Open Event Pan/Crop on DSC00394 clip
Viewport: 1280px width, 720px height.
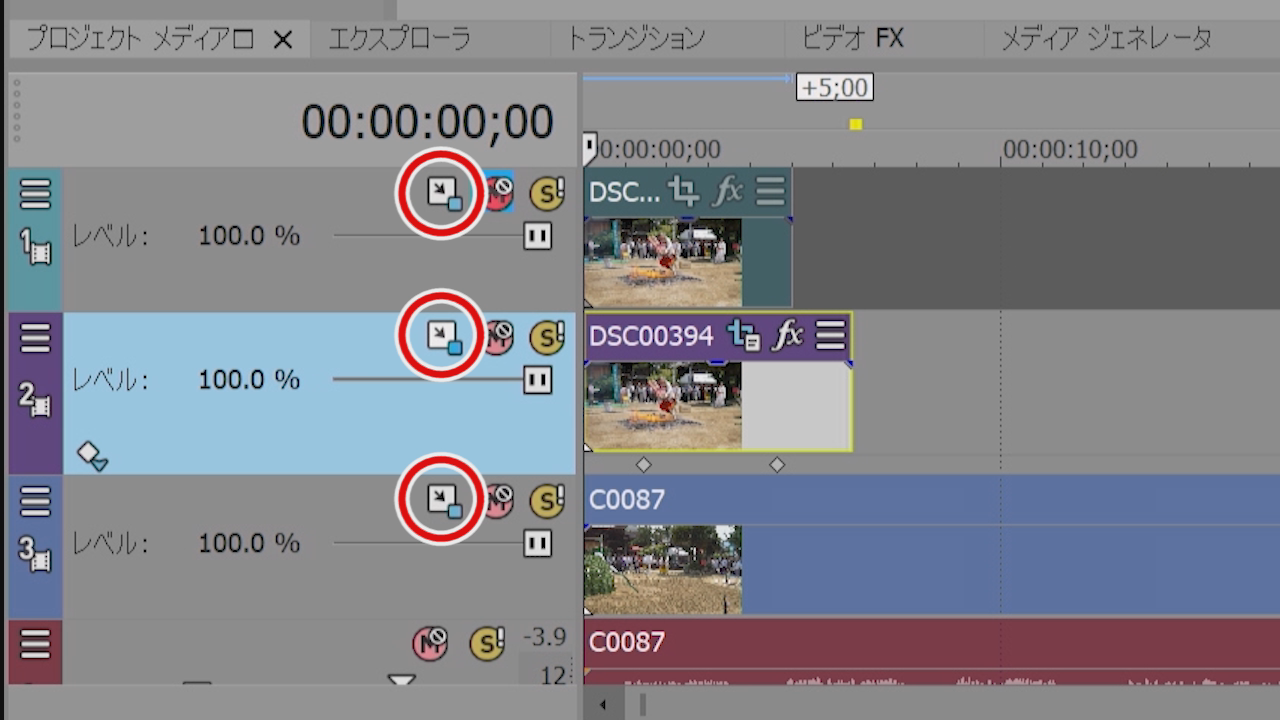click(x=743, y=335)
